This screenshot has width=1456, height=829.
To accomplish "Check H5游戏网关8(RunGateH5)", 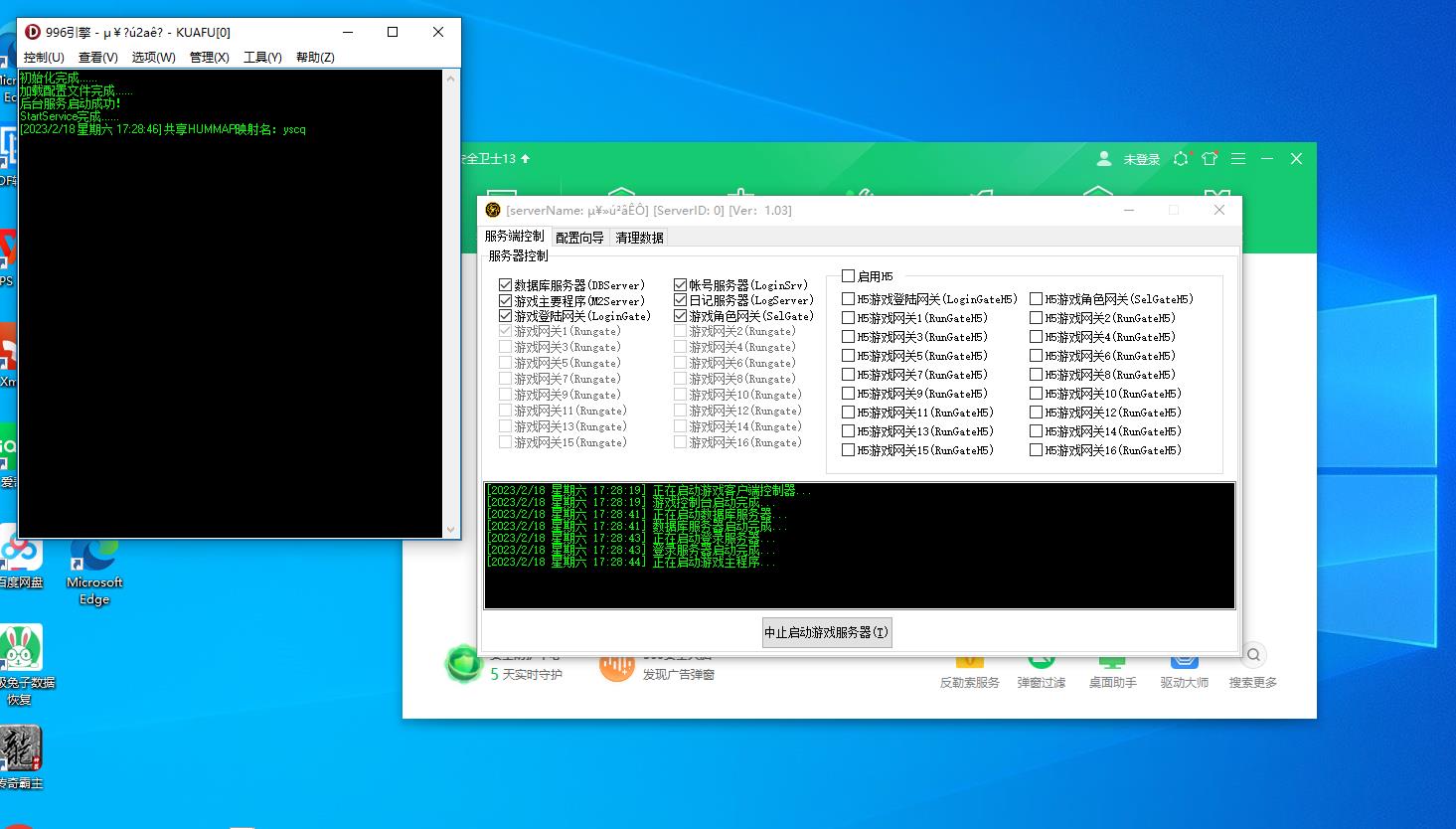I will [1036, 375].
